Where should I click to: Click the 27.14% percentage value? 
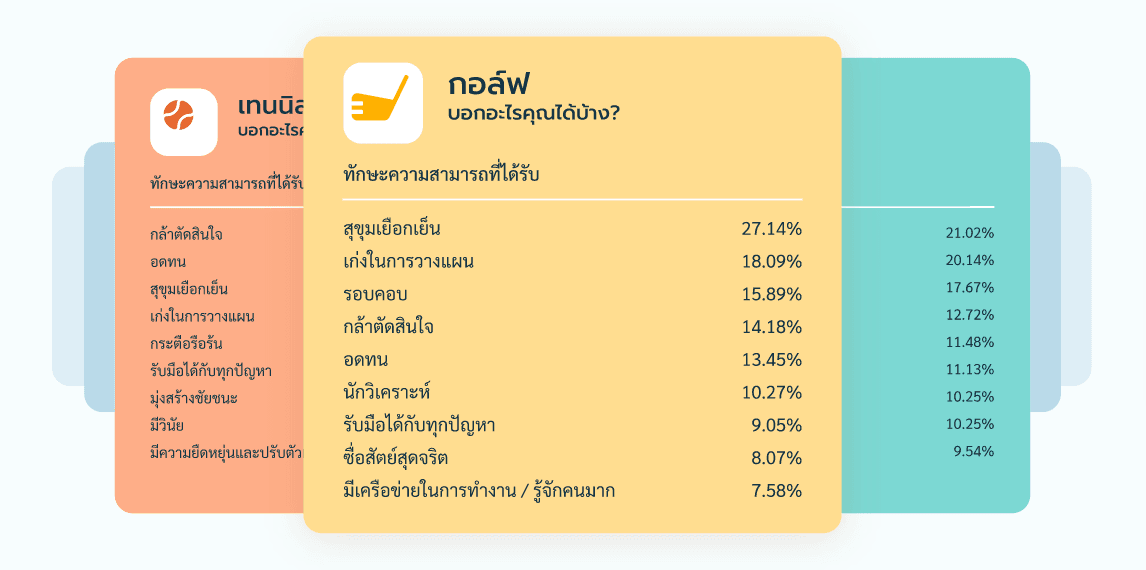coord(771,229)
